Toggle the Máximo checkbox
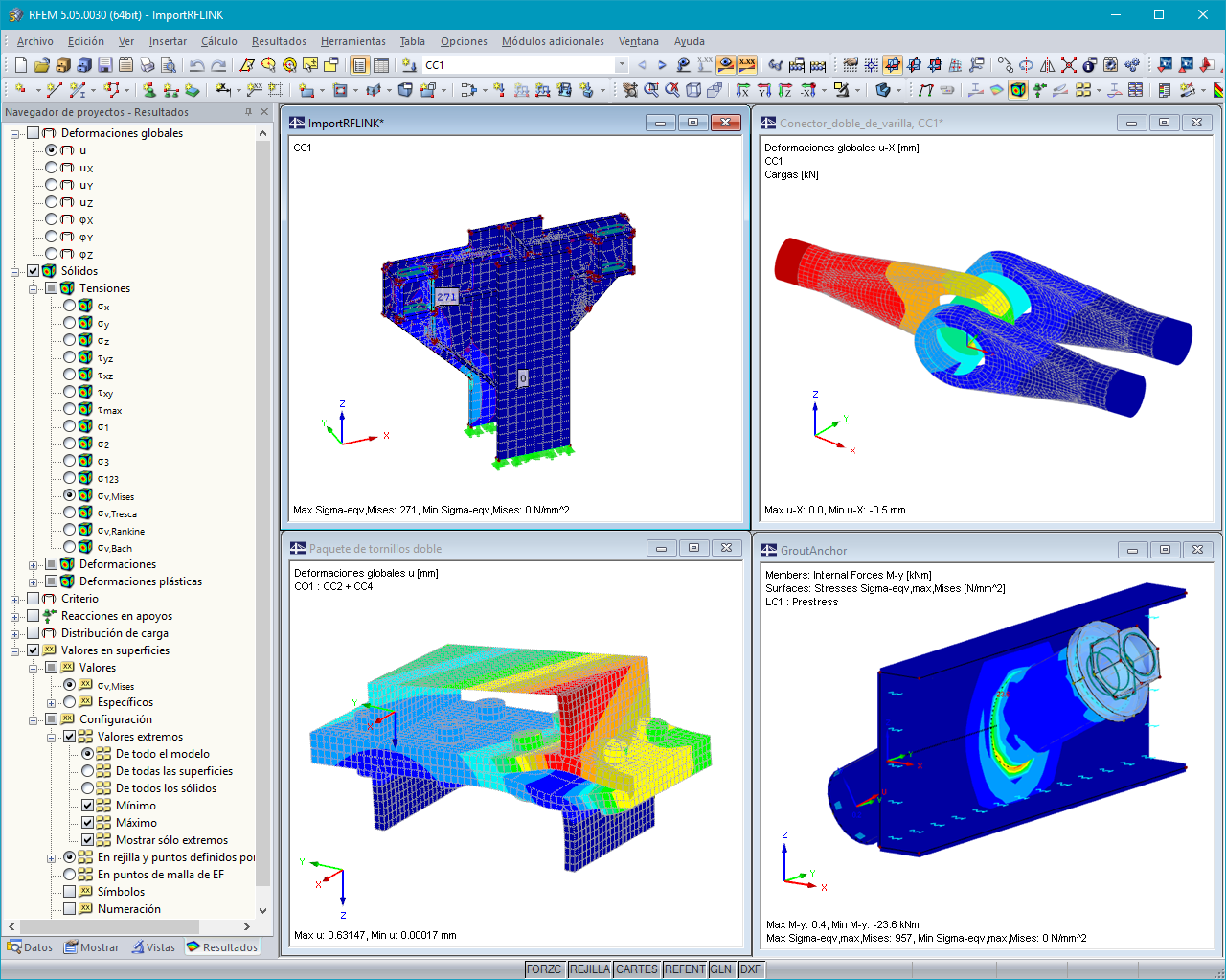The height and width of the screenshot is (980, 1226). pyautogui.click(x=87, y=823)
